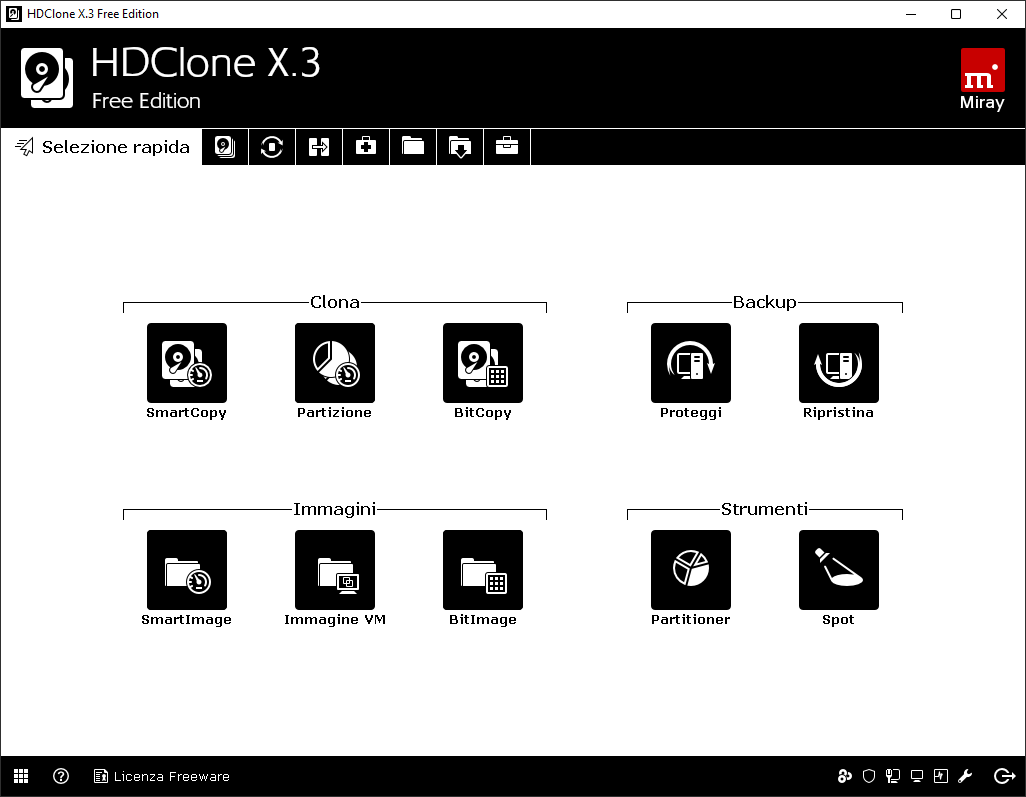The image size is (1026, 797).
Task: Open settings via the wrench icon
Action: point(964,776)
